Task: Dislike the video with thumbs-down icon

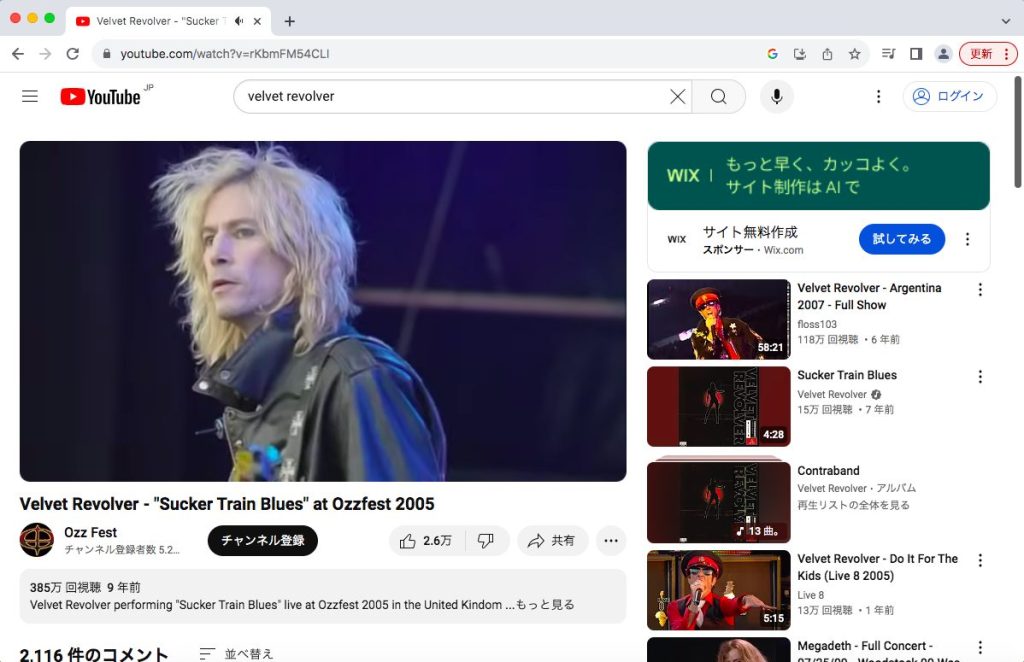Action: [x=486, y=541]
